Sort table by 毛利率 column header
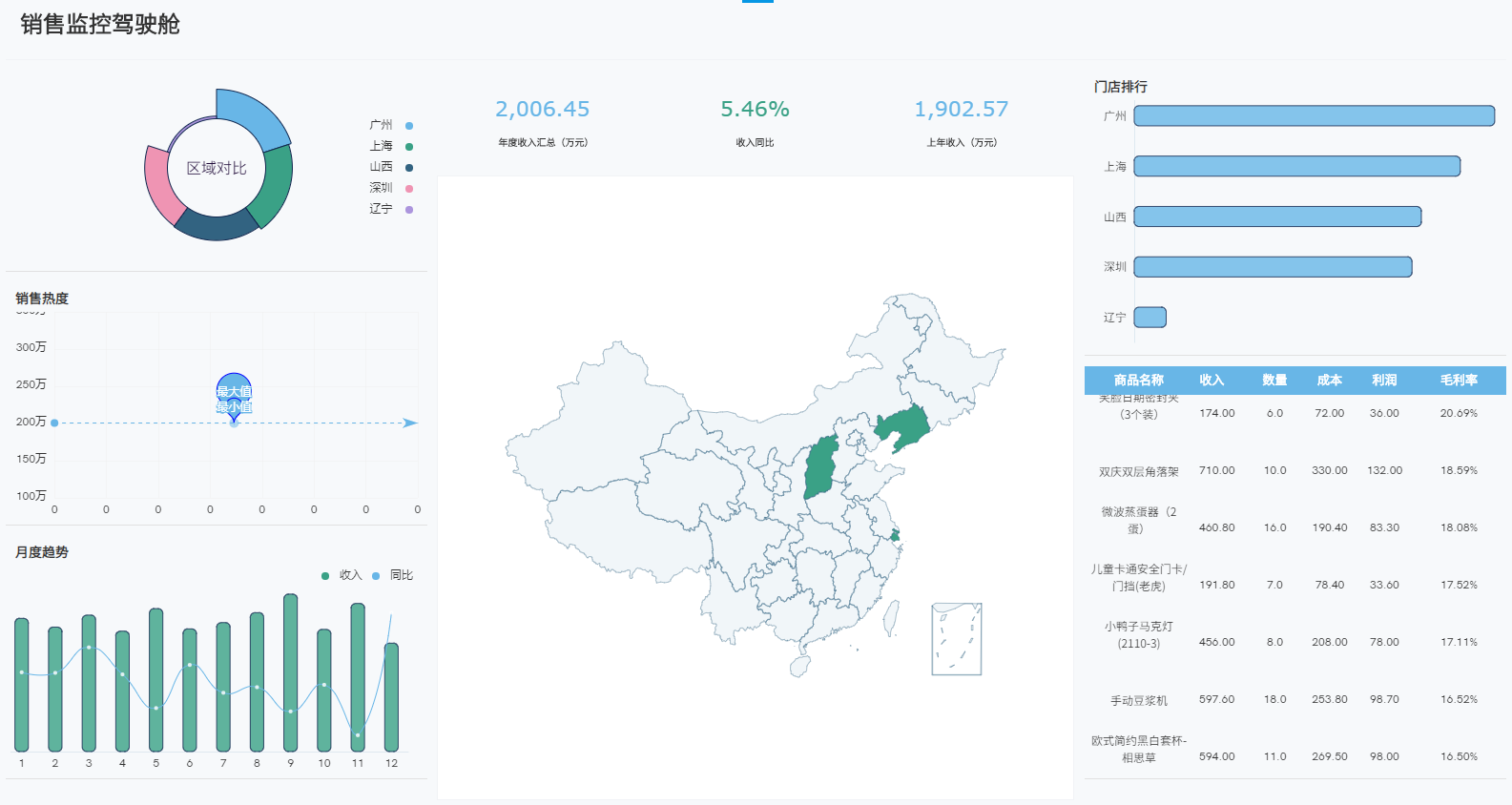1512x805 pixels. point(1459,380)
